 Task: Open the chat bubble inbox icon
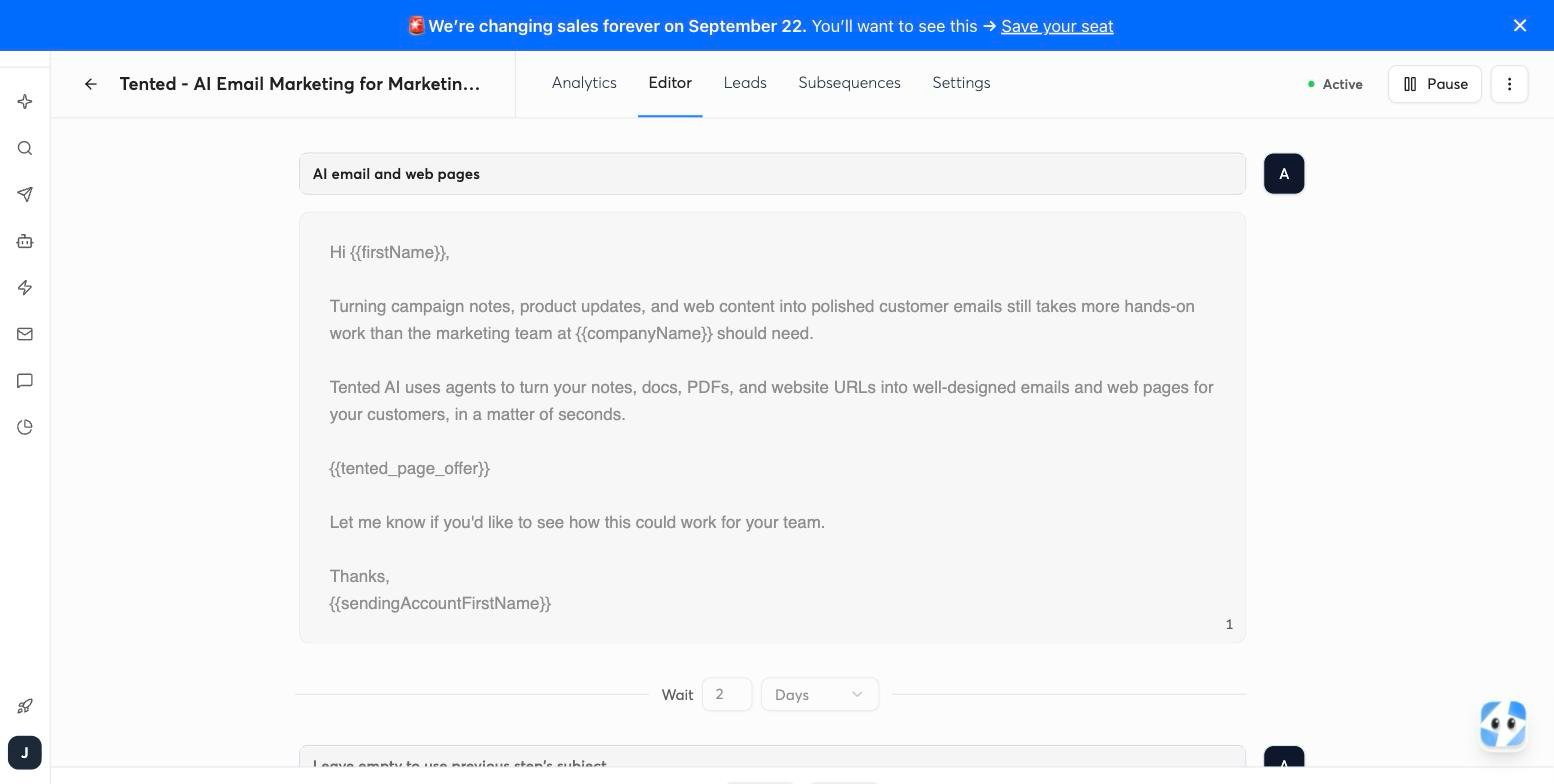[x=25, y=381]
